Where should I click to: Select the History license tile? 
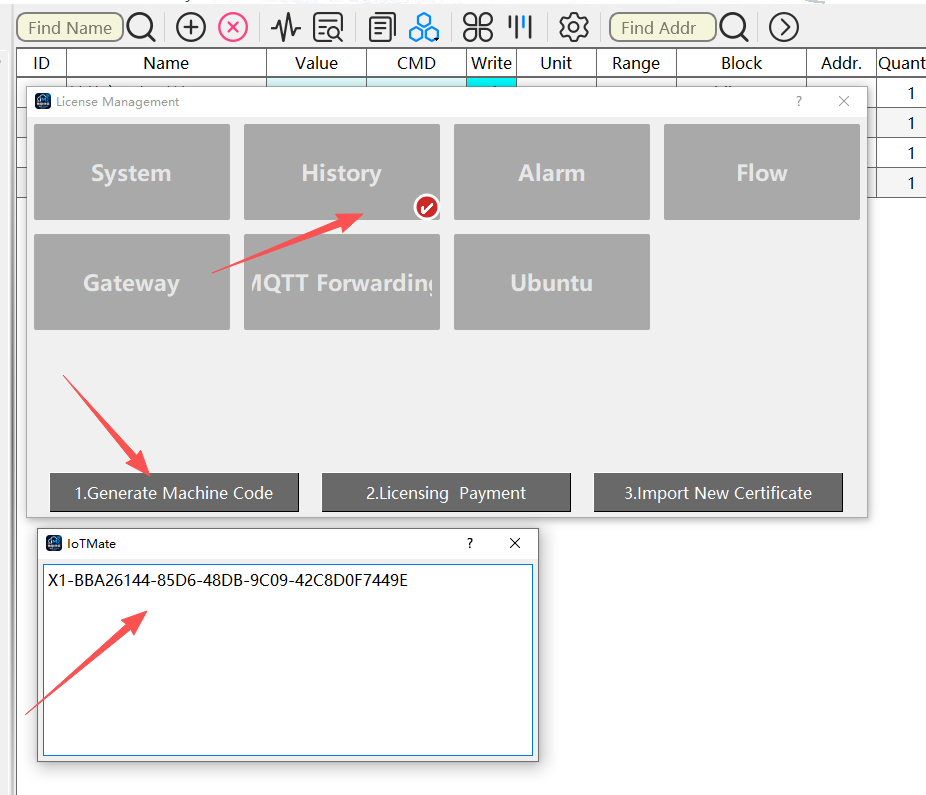click(342, 172)
